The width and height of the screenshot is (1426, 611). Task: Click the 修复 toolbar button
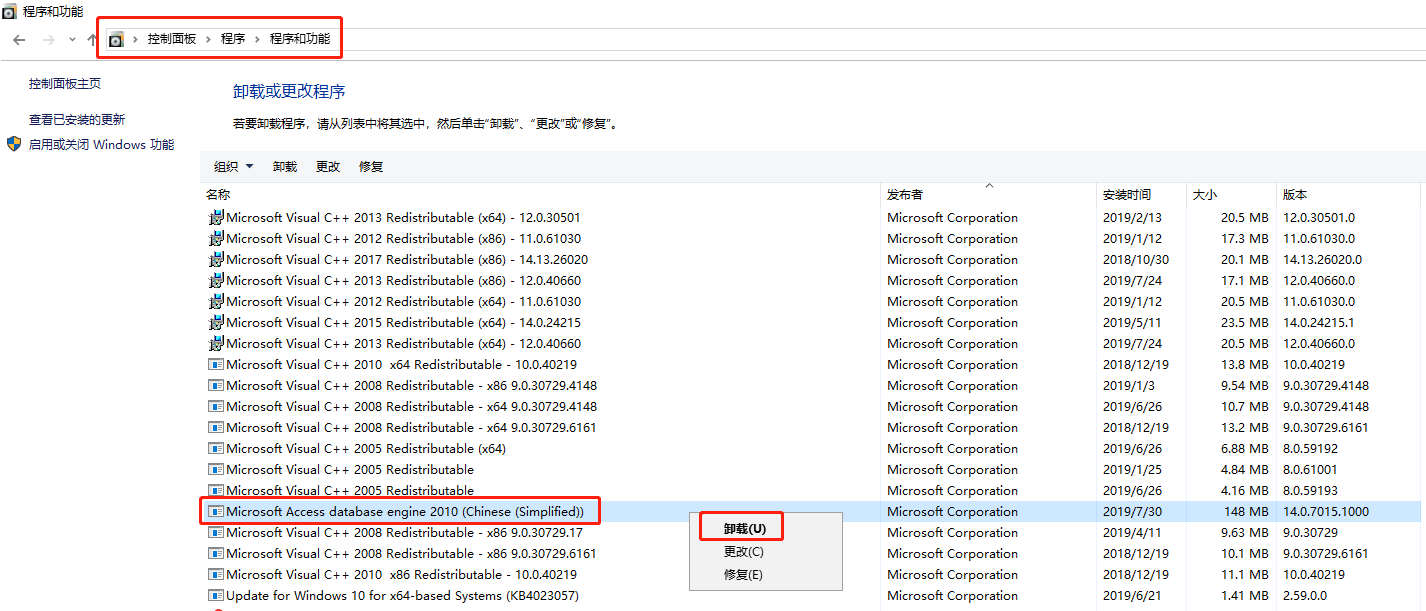(x=371, y=167)
